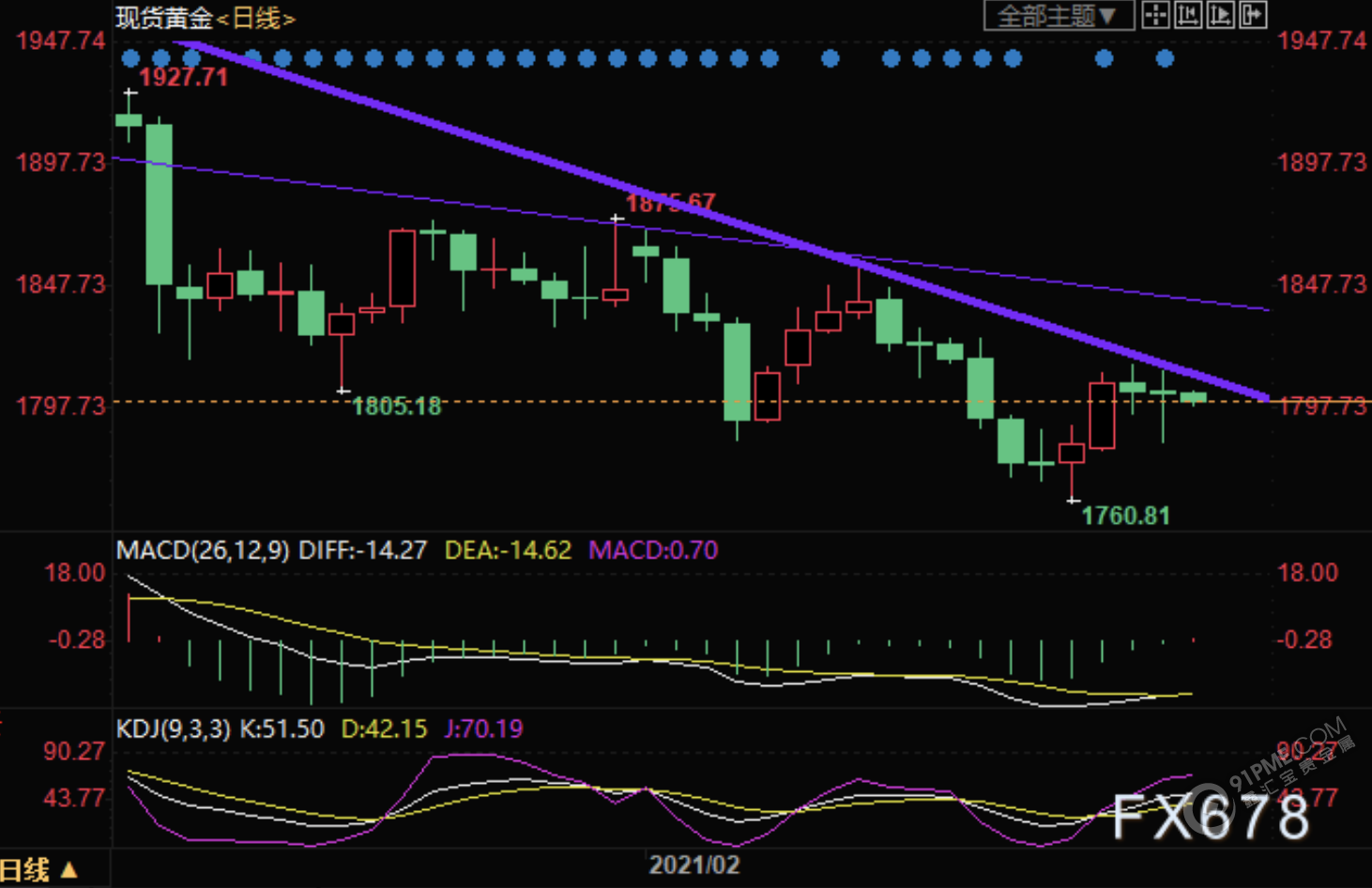Image resolution: width=1372 pixels, height=888 pixels.
Task: Click the <日线> period label in title
Action: coord(256,18)
